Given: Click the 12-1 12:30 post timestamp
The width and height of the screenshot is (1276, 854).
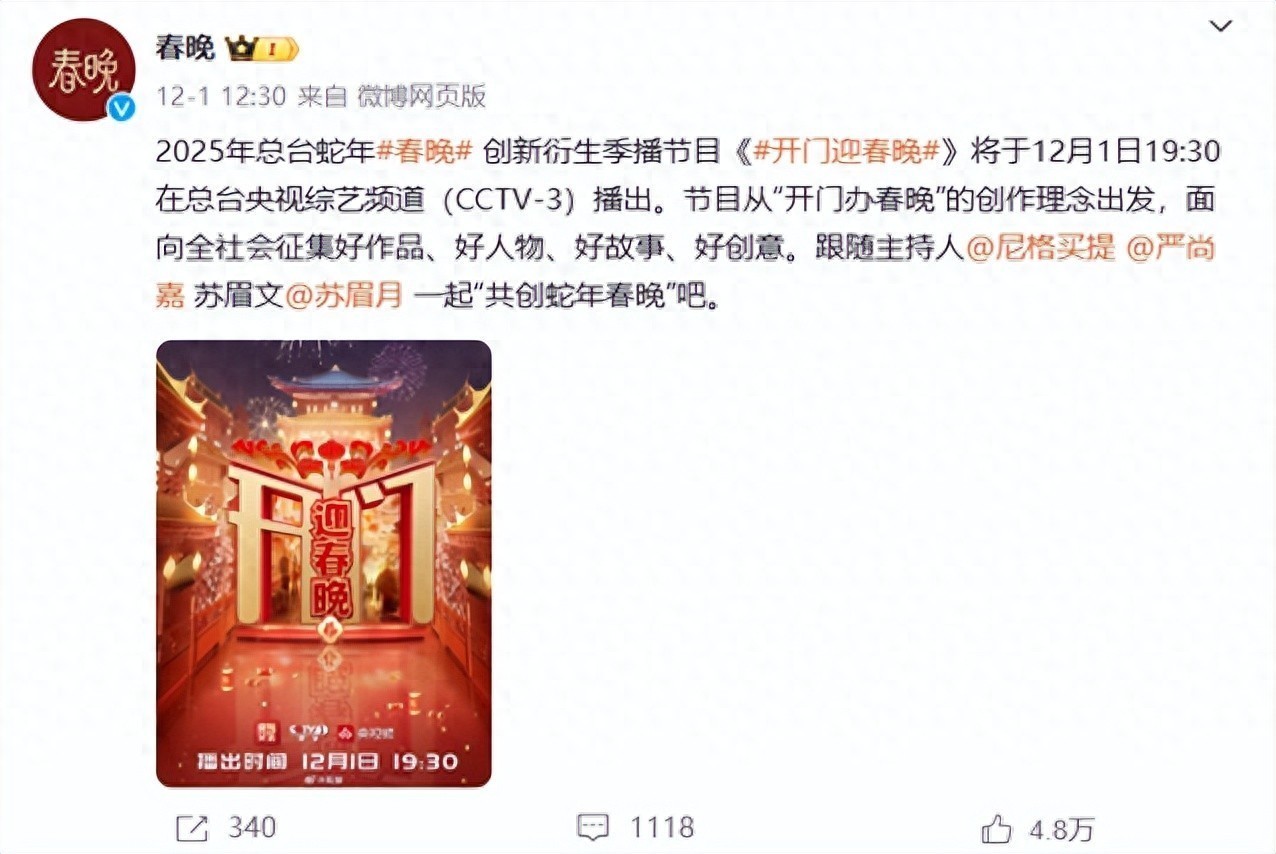Looking at the screenshot, I should (x=221, y=96).
